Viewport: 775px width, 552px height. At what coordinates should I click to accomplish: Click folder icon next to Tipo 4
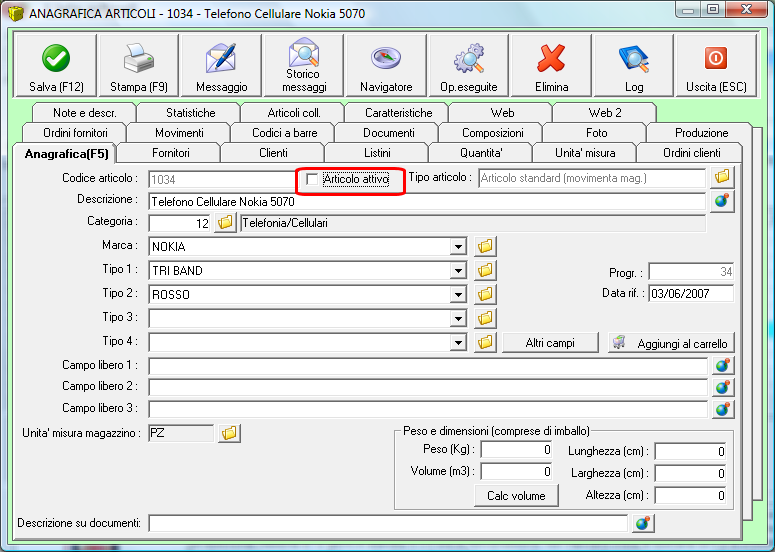pos(485,342)
